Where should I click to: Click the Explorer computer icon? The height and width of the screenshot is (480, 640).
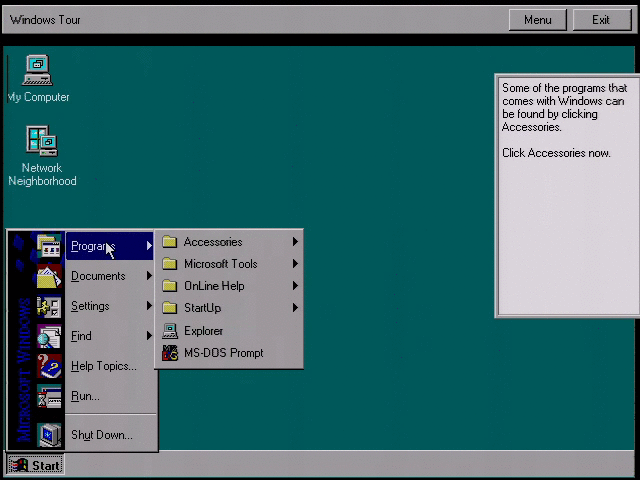click(170, 331)
